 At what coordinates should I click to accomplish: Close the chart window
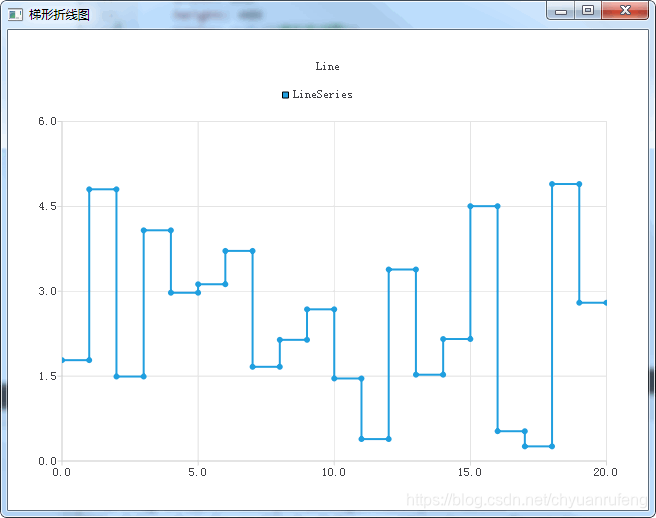click(x=625, y=11)
